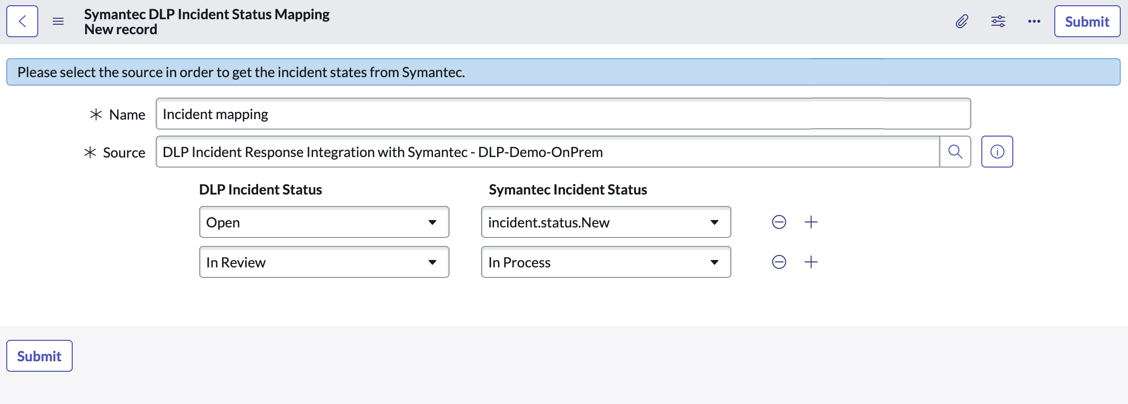The width and height of the screenshot is (1128, 404).
Task: Remove the In Review mapping row
Action: (778, 262)
